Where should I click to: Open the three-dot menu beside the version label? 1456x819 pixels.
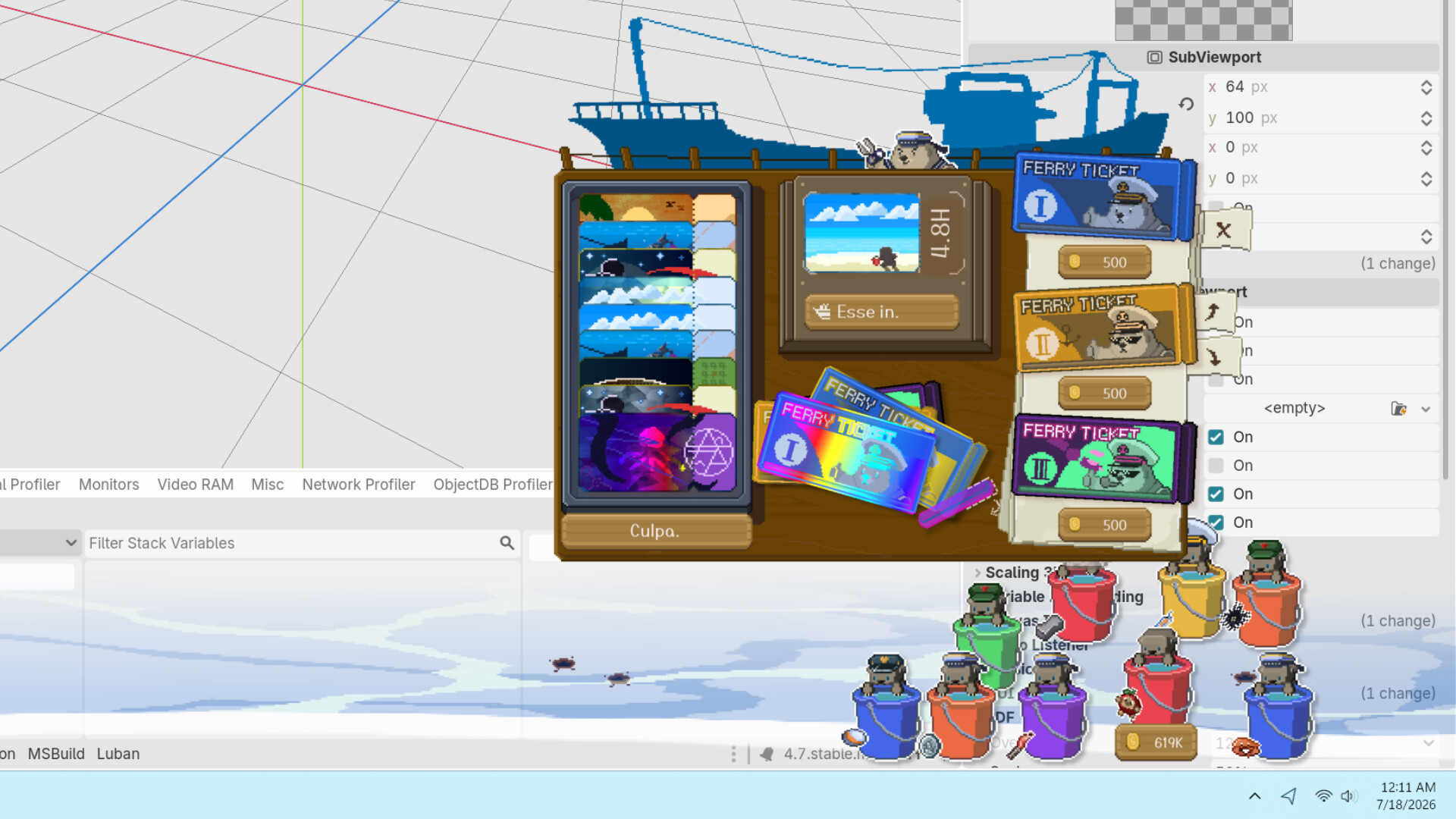tap(733, 754)
